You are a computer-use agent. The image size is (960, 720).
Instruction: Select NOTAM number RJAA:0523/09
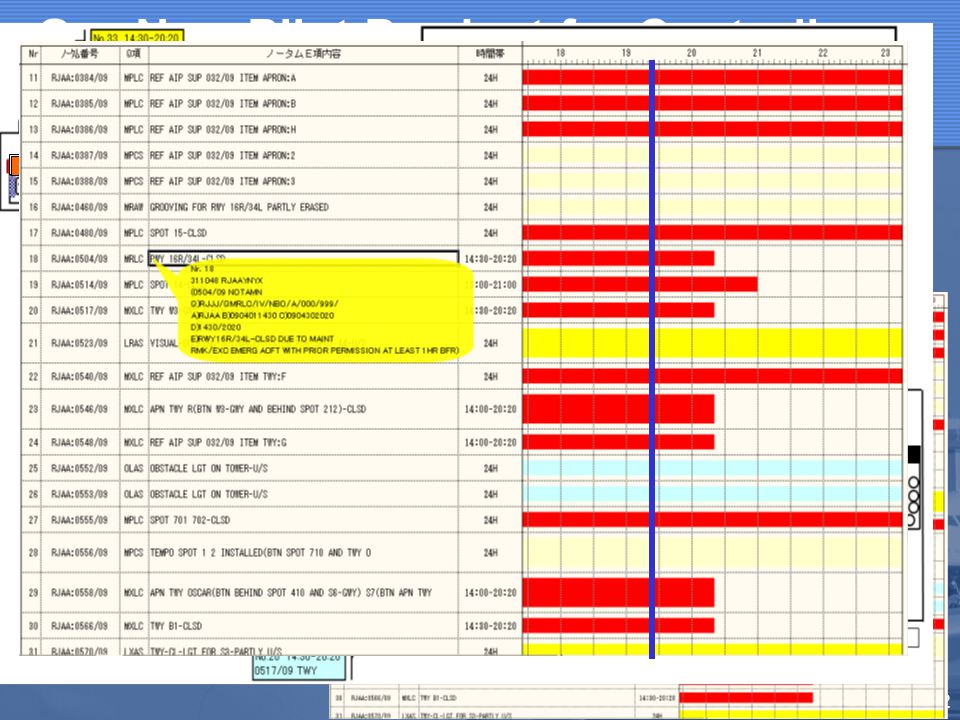coord(80,343)
